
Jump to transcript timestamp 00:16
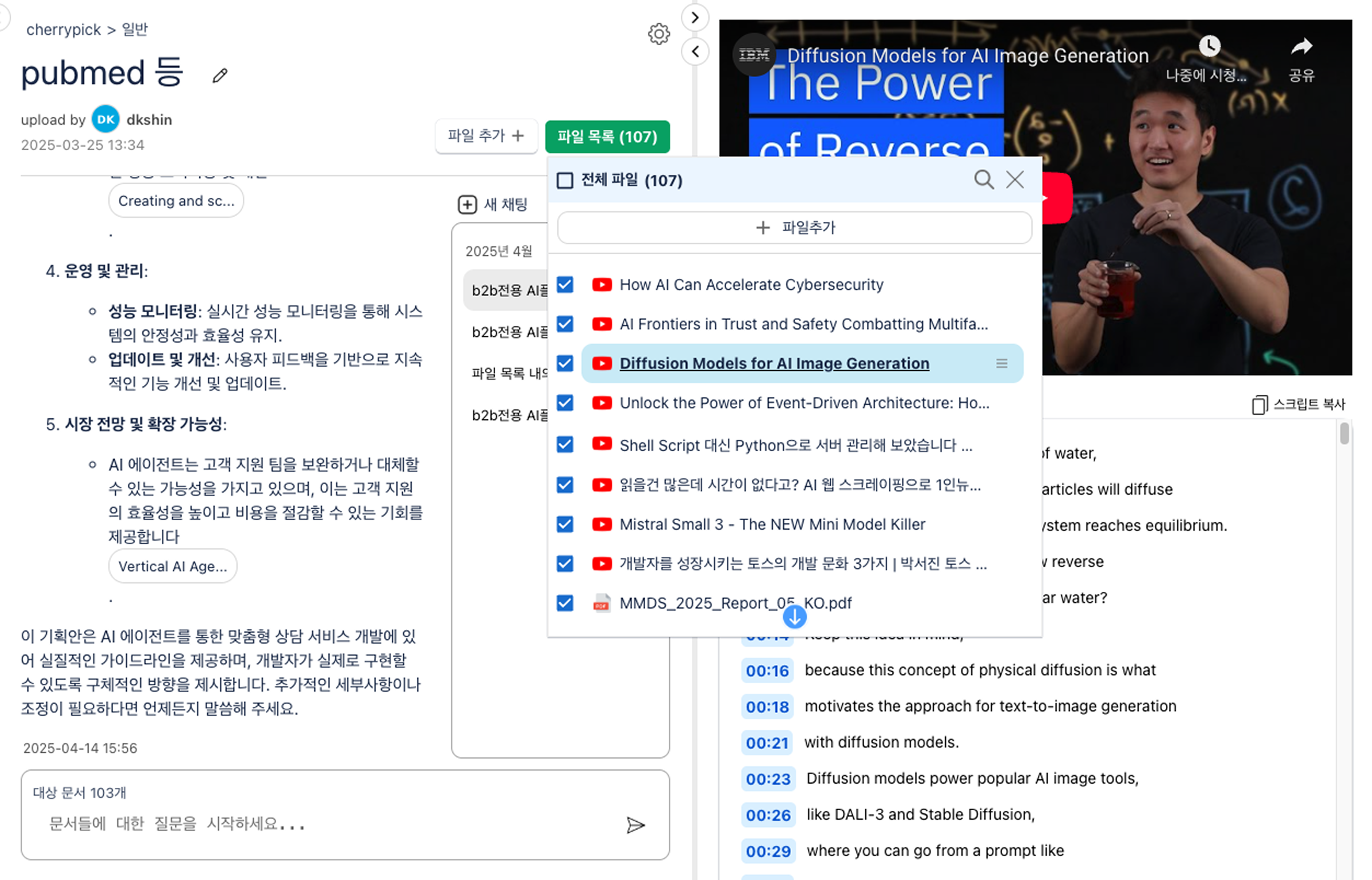click(767, 670)
